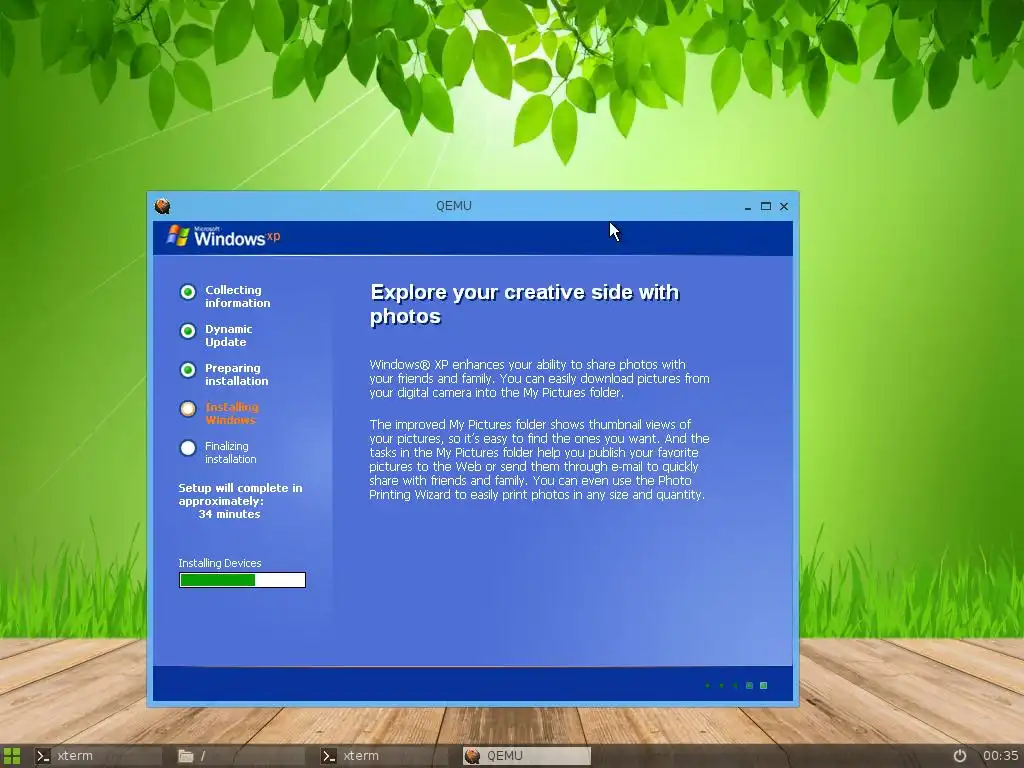
Task: Click the QEMU taskbar button
Action: pyautogui.click(x=526, y=756)
